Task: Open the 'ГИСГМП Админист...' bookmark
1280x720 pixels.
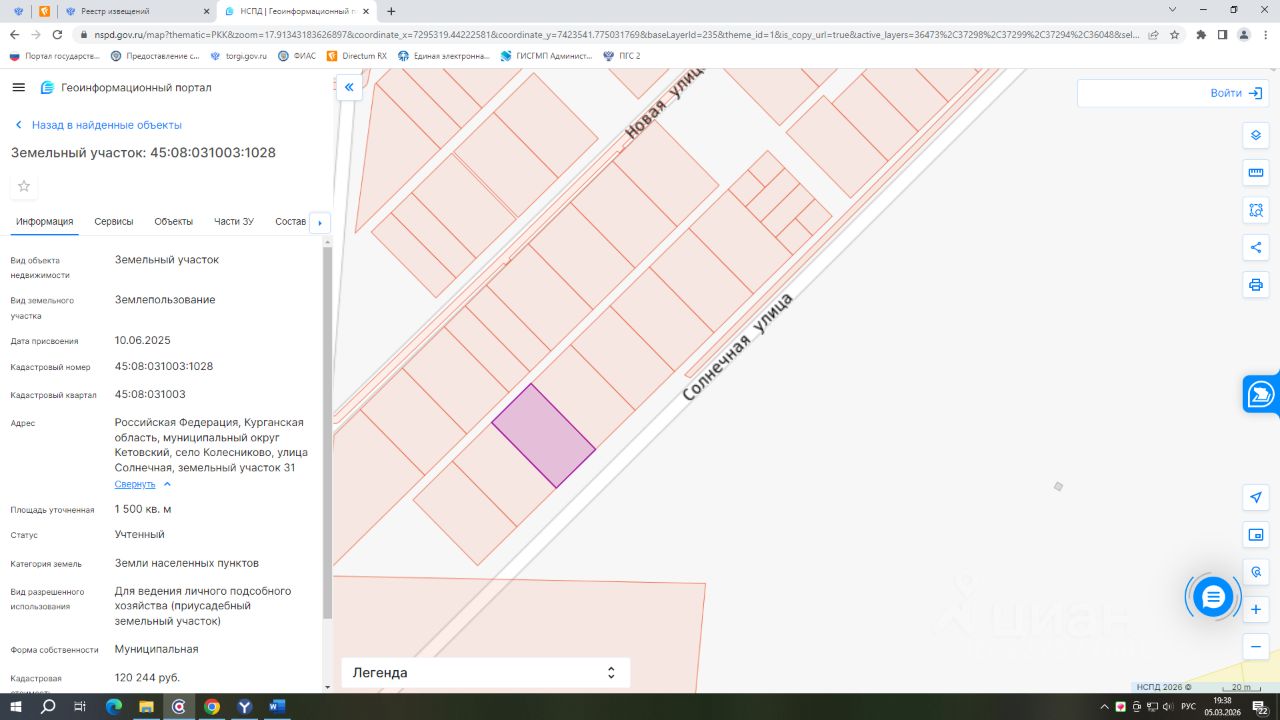Action: [x=547, y=56]
